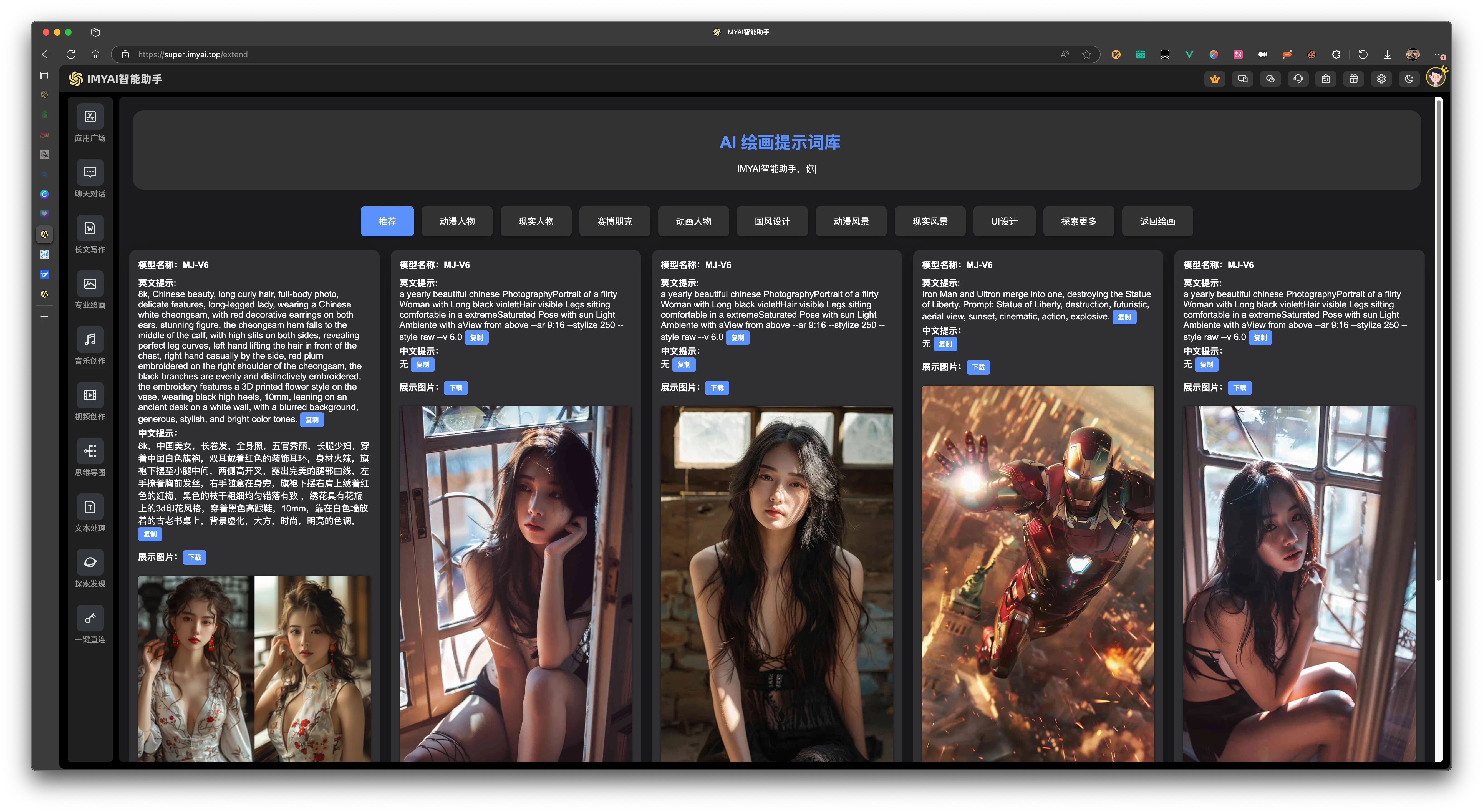Open 长文写作 writing icon
The image size is (1483, 812).
(90, 228)
